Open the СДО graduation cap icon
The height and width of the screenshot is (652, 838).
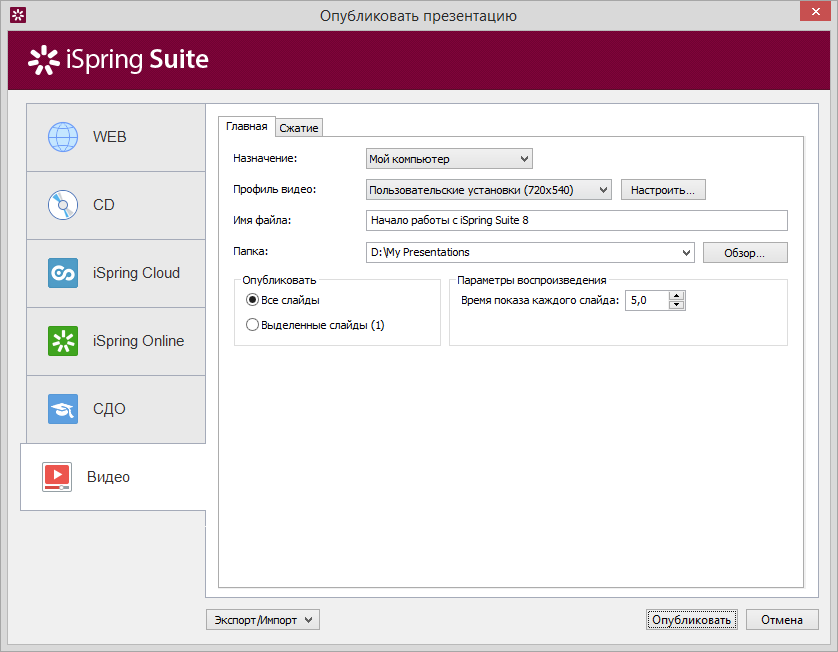pyautogui.click(x=63, y=409)
